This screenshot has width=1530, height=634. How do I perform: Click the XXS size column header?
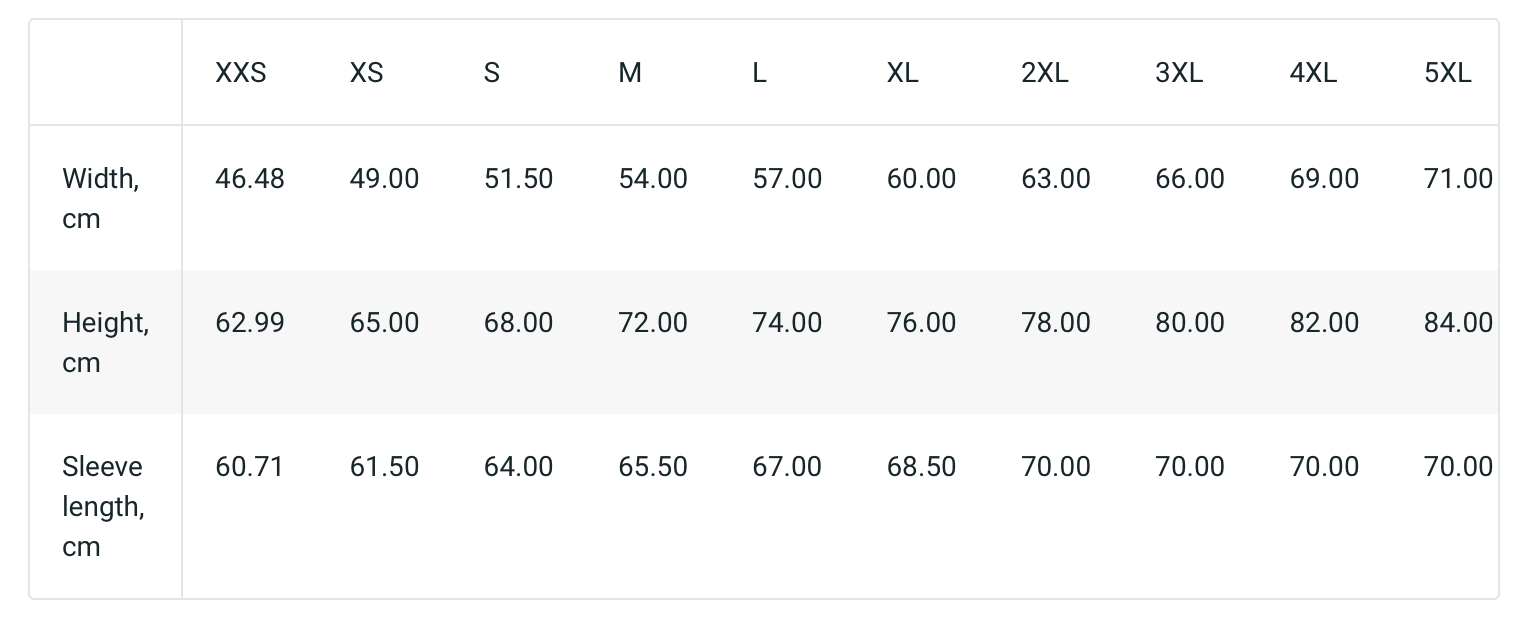point(241,73)
